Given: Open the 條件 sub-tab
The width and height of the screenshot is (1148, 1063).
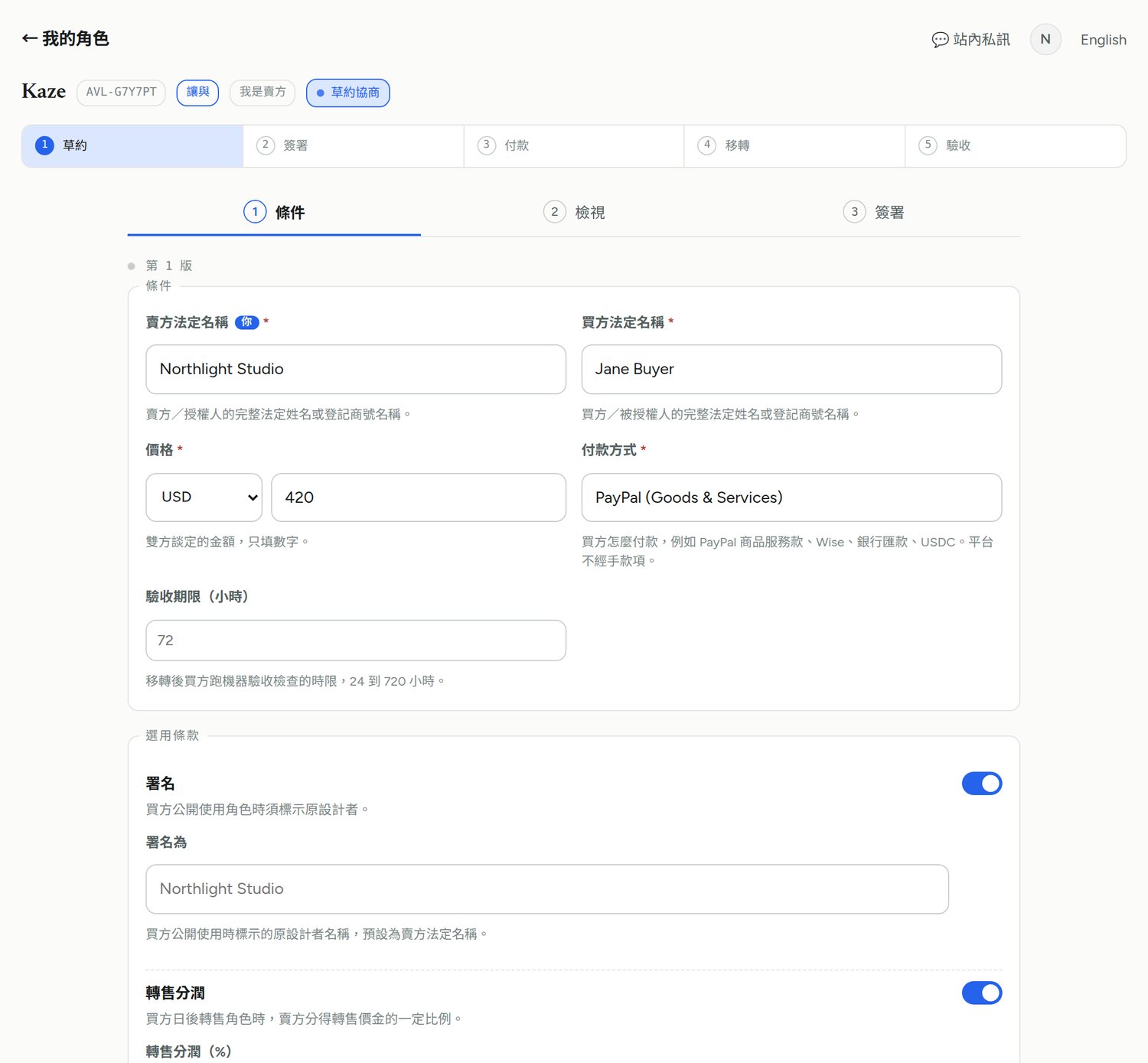Looking at the screenshot, I should click(274, 212).
